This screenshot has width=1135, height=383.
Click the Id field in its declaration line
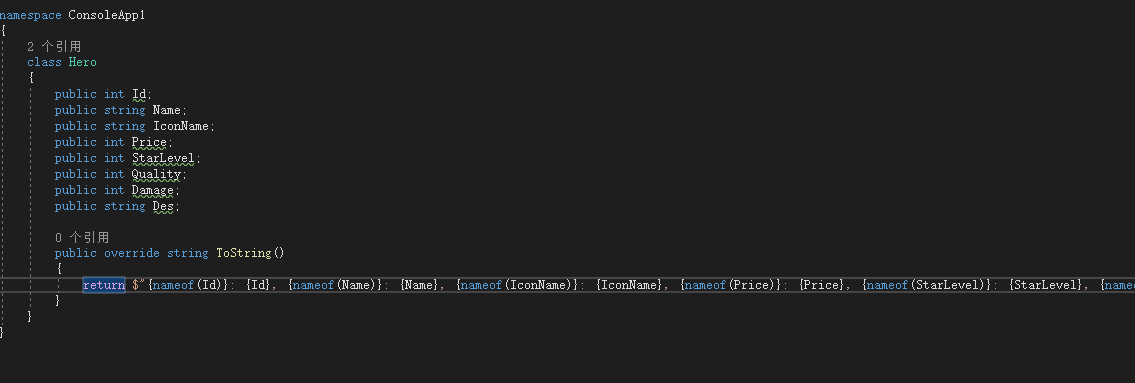coord(140,94)
